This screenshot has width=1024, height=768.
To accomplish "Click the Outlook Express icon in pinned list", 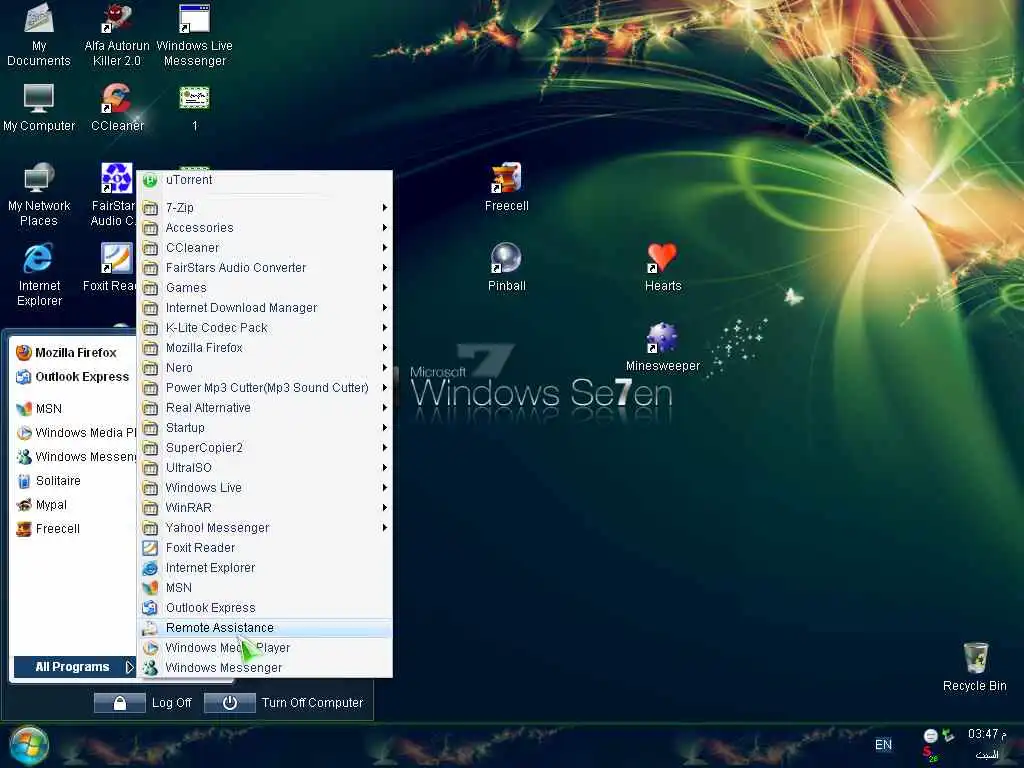I will coord(24,377).
